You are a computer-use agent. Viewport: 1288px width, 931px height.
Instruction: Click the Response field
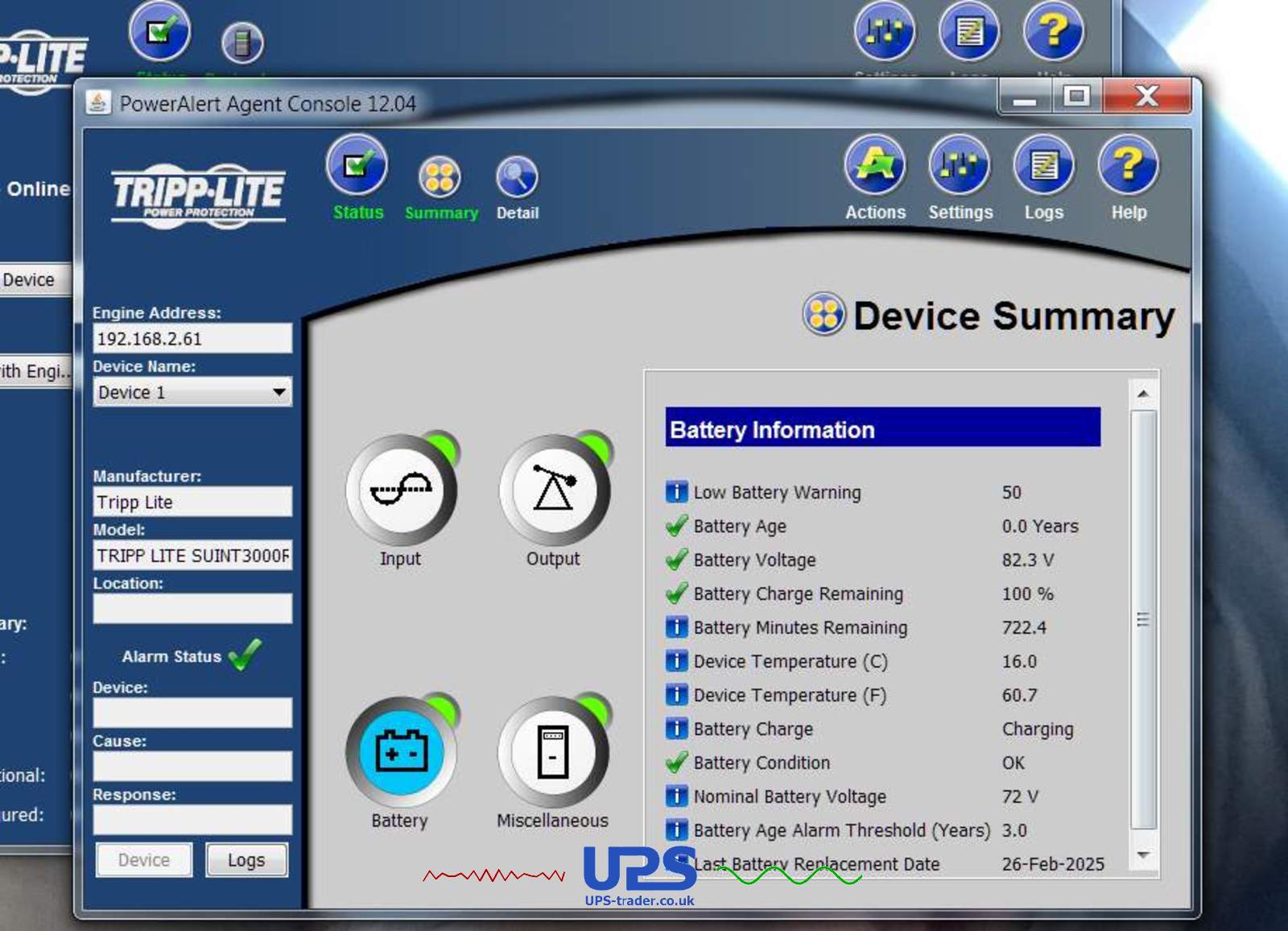click(x=192, y=819)
